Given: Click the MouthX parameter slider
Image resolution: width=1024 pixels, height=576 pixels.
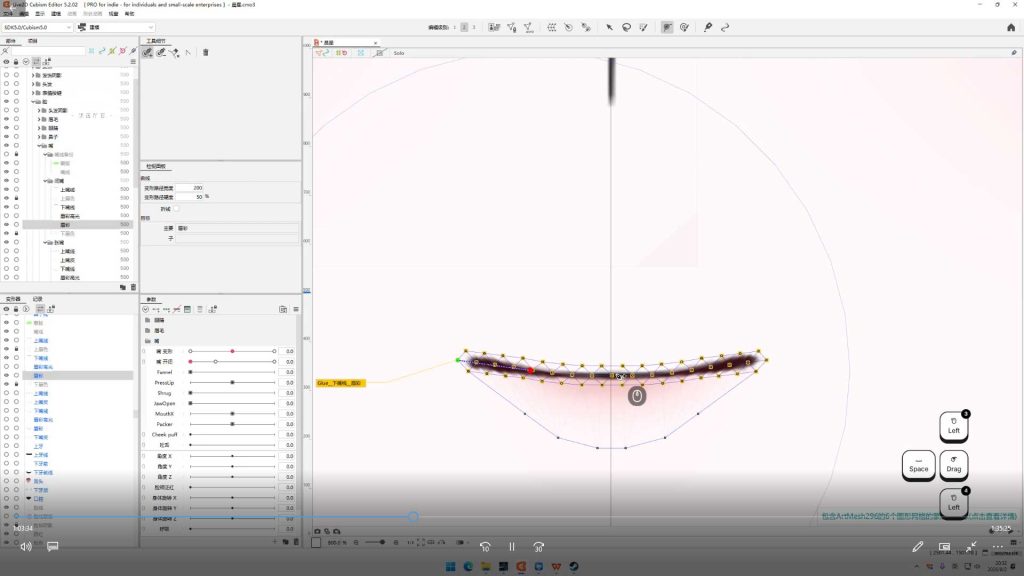Looking at the screenshot, I should coord(232,414).
